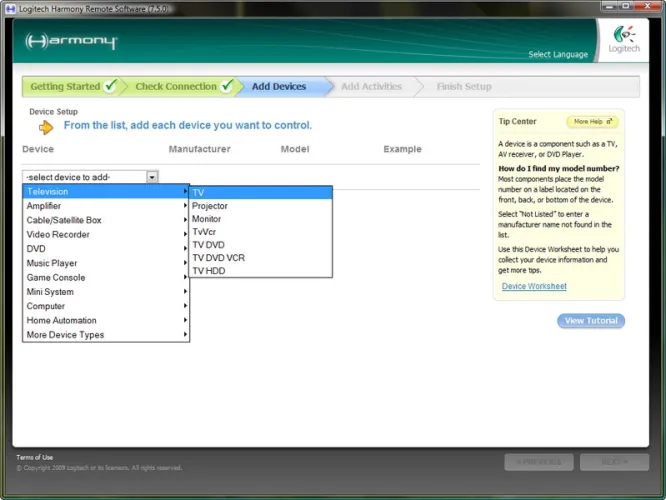Click the More Help button
The image size is (666, 500).
592,122
